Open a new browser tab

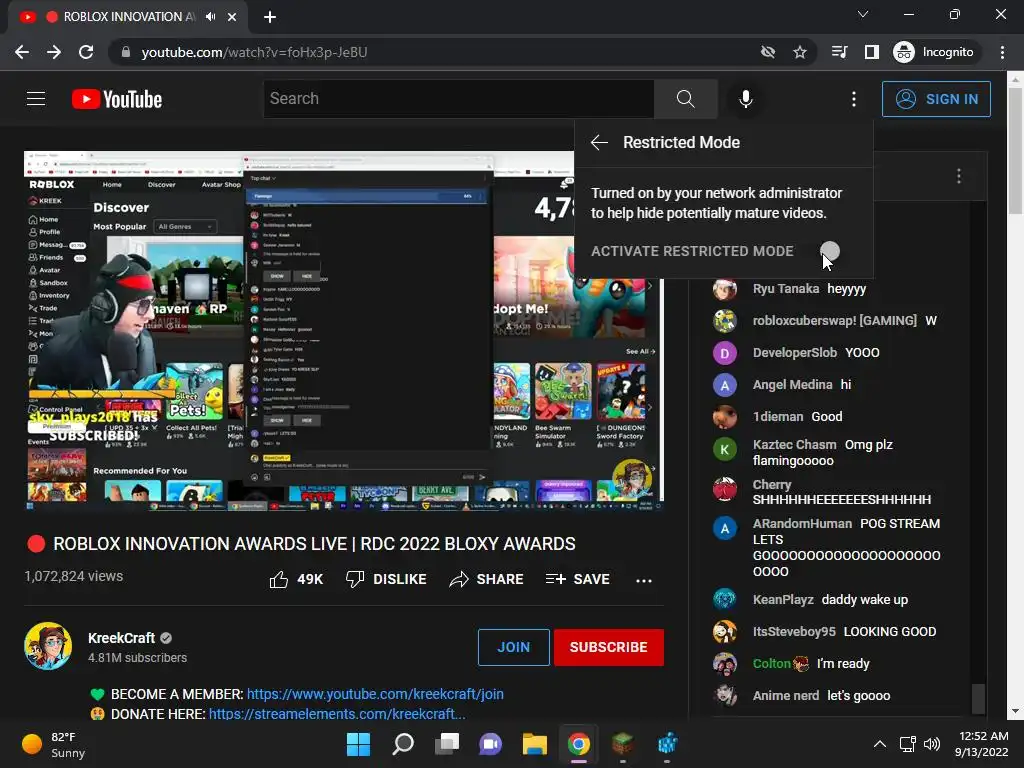coord(270,17)
